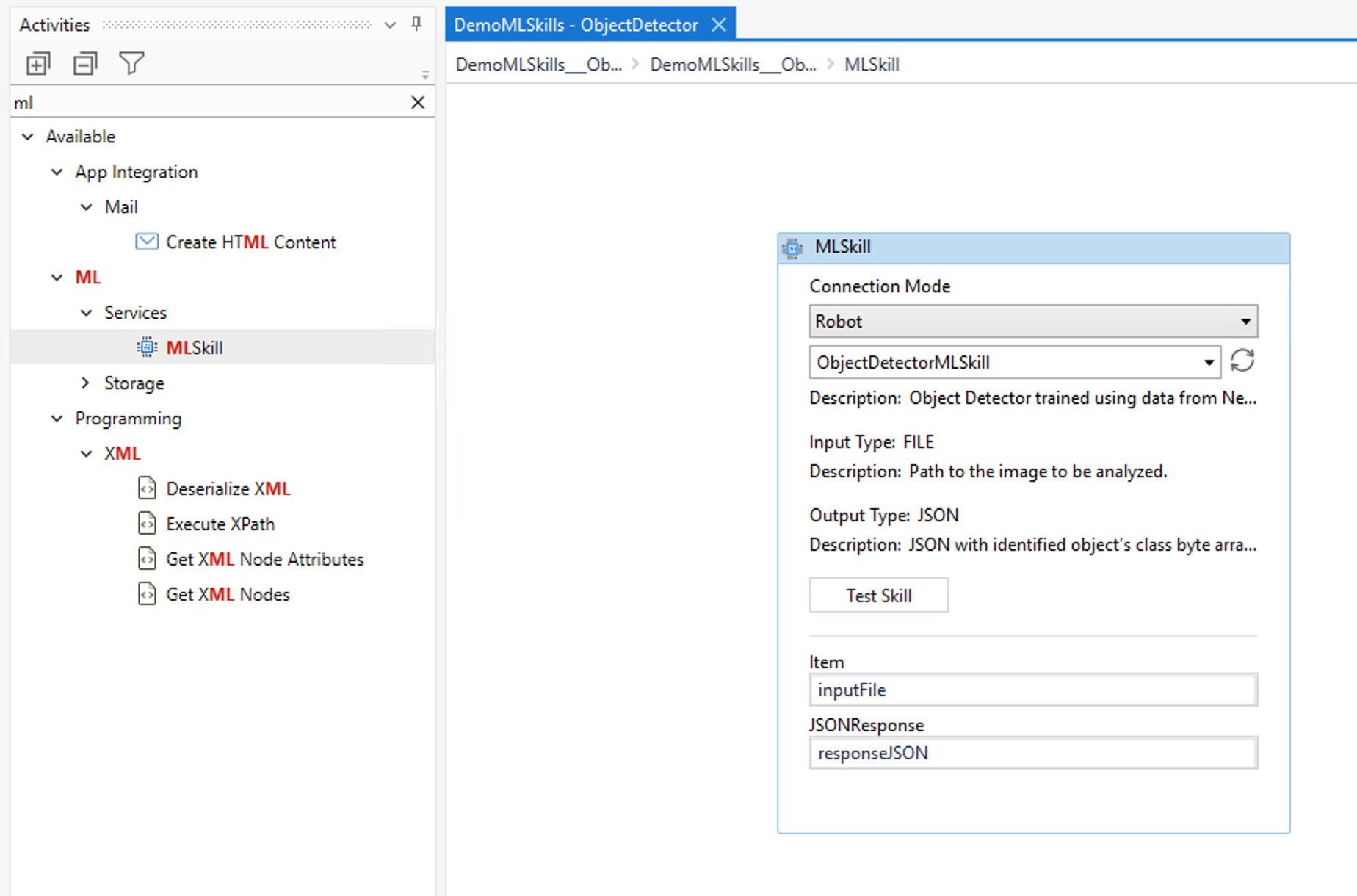Screen dimensions: 1357x896
Task: Select Deserialize XML activity
Action: pos(228,488)
